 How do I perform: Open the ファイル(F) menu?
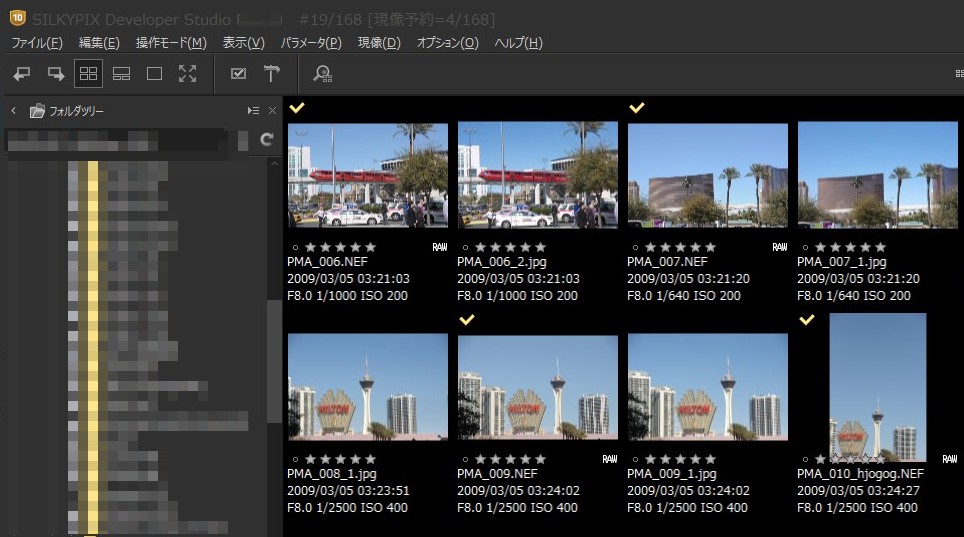coord(37,42)
